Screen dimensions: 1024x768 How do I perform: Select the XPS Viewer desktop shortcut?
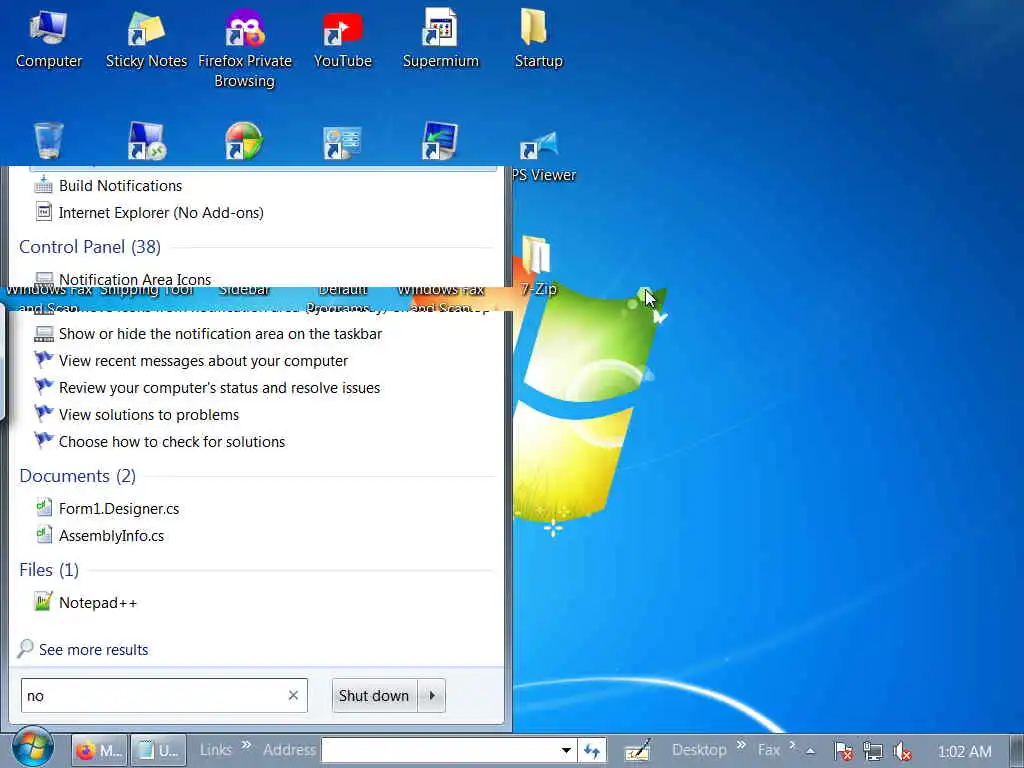[541, 157]
